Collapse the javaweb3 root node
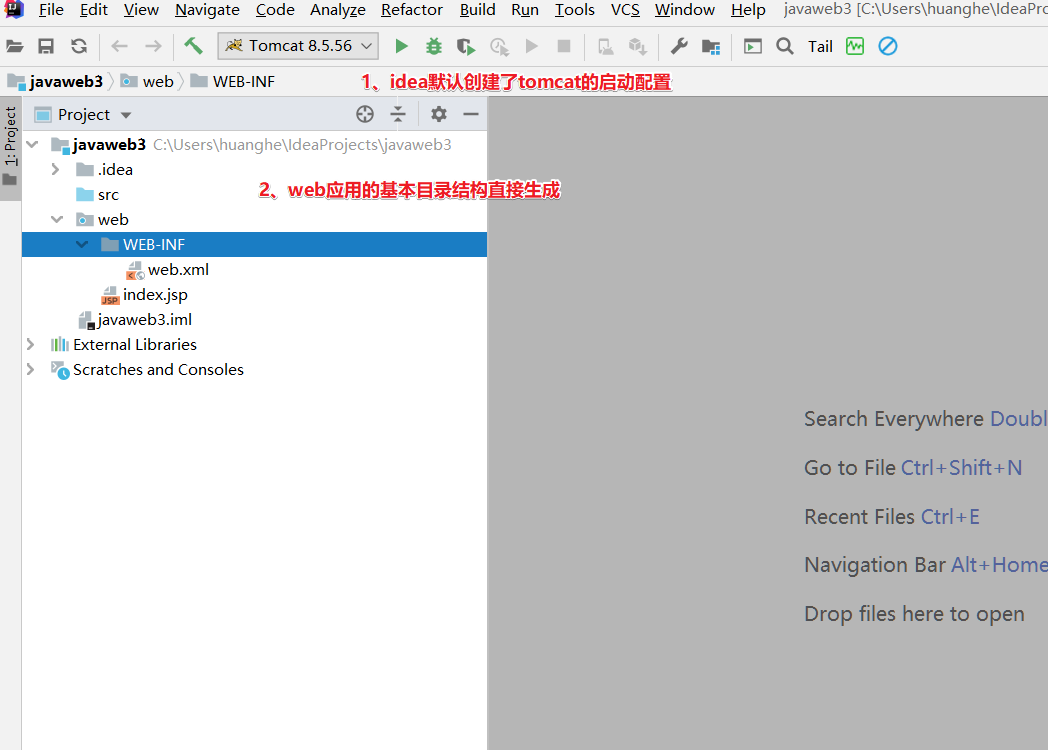This screenshot has width=1048, height=750. point(32,144)
